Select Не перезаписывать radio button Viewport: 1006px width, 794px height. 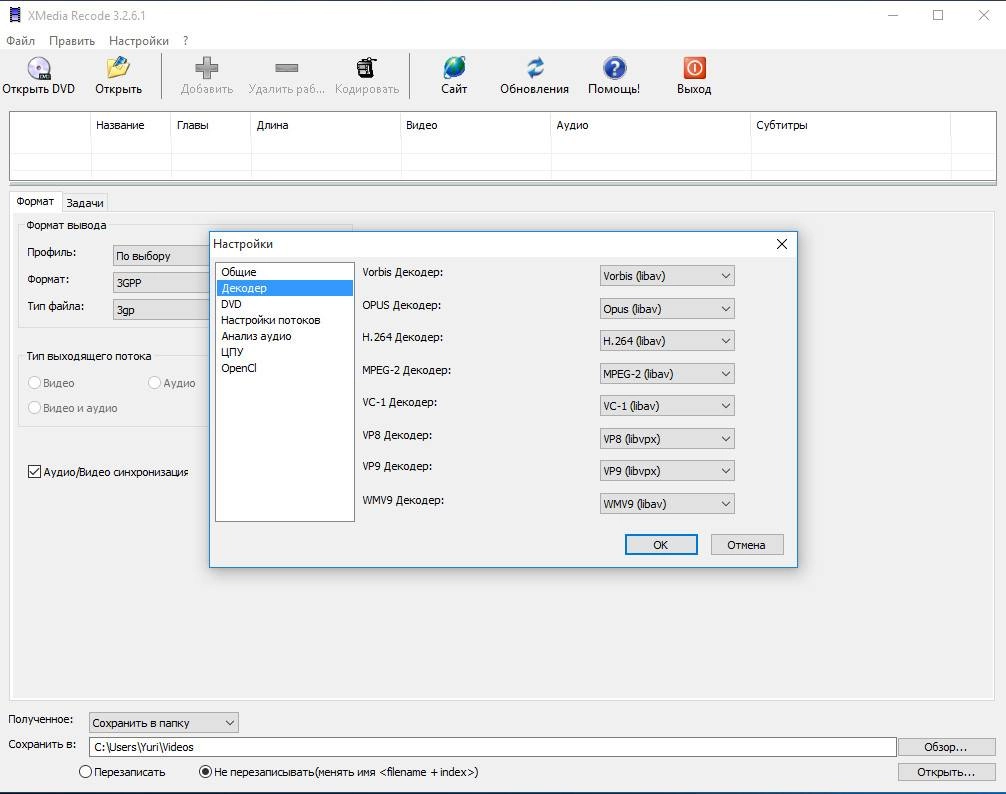[x=205, y=772]
